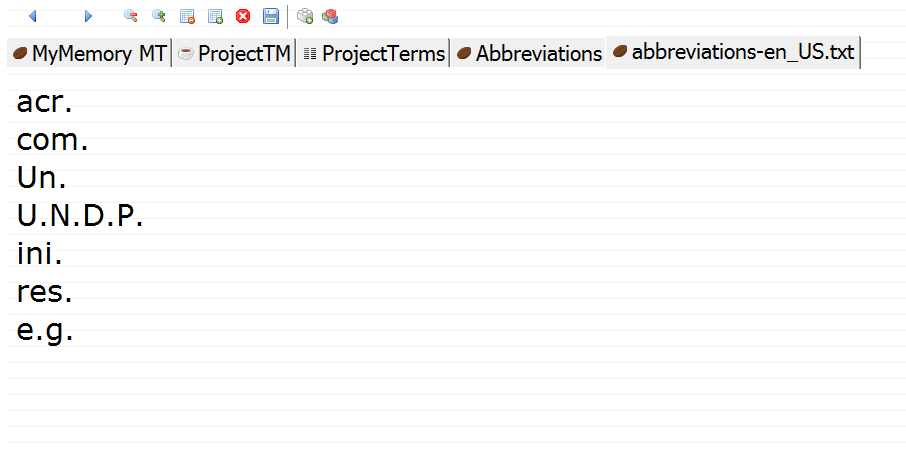Select the 'acr.' abbreviation entry
Image resolution: width=906 pixels, height=451 pixels.
(45, 102)
